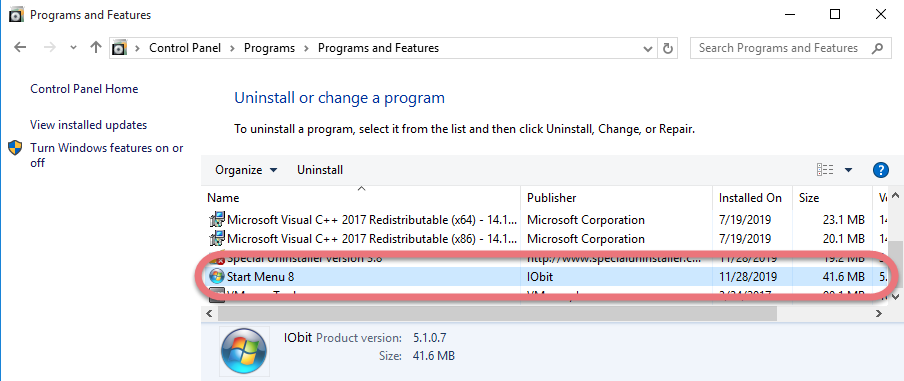The height and width of the screenshot is (381, 904).
Task: Sort by the Size column header
Action: [832, 198]
